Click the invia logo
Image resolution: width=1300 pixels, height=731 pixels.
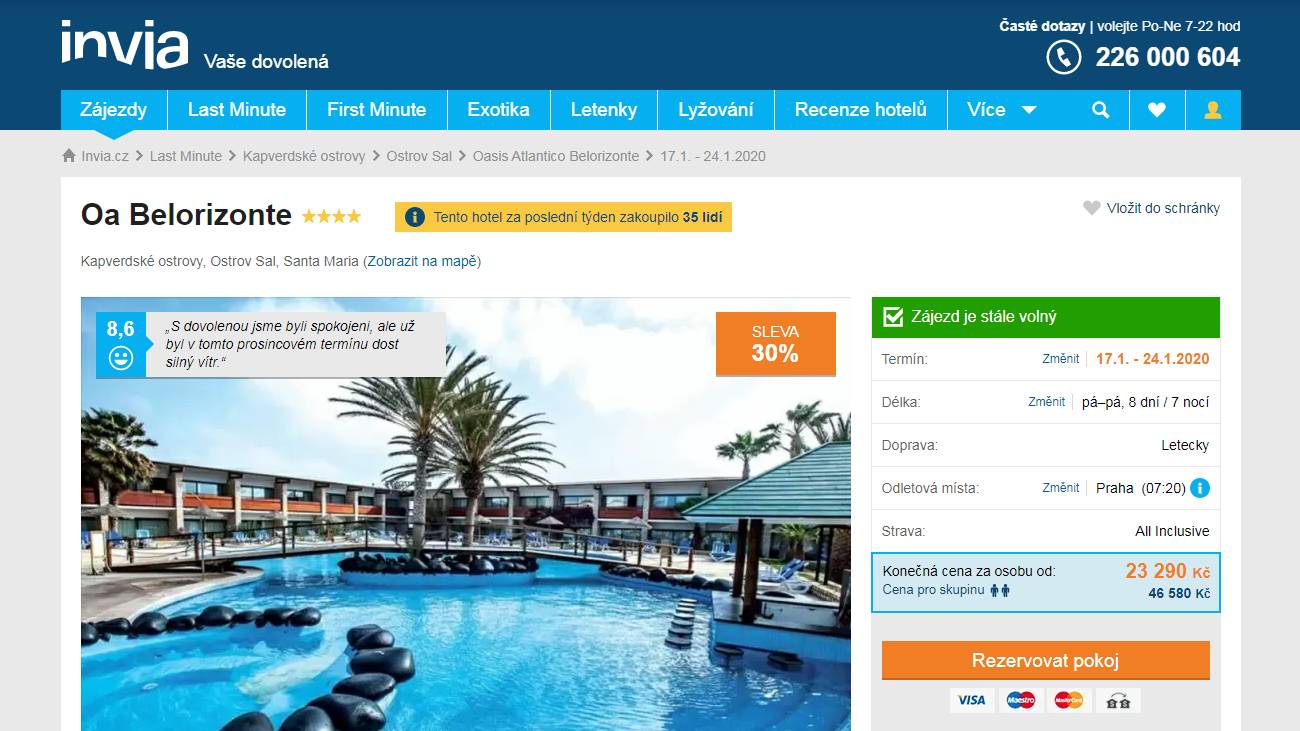tap(125, 45)
